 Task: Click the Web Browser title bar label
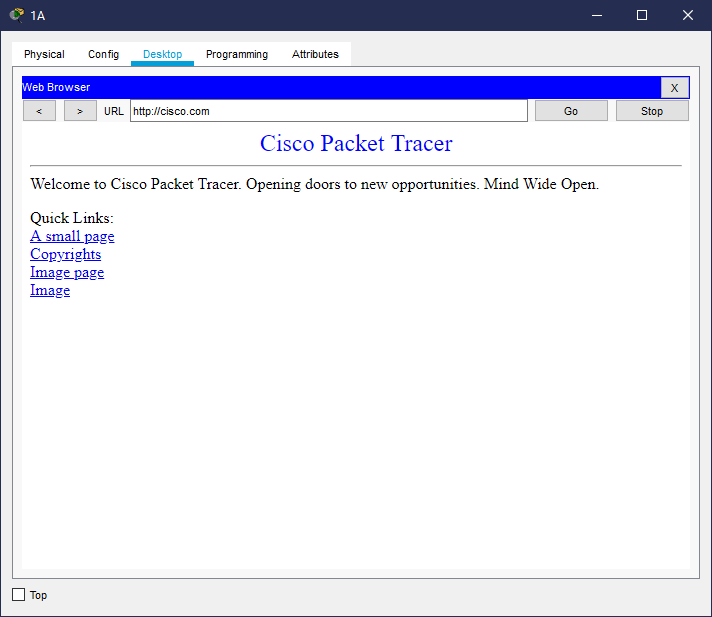(56, 87)
